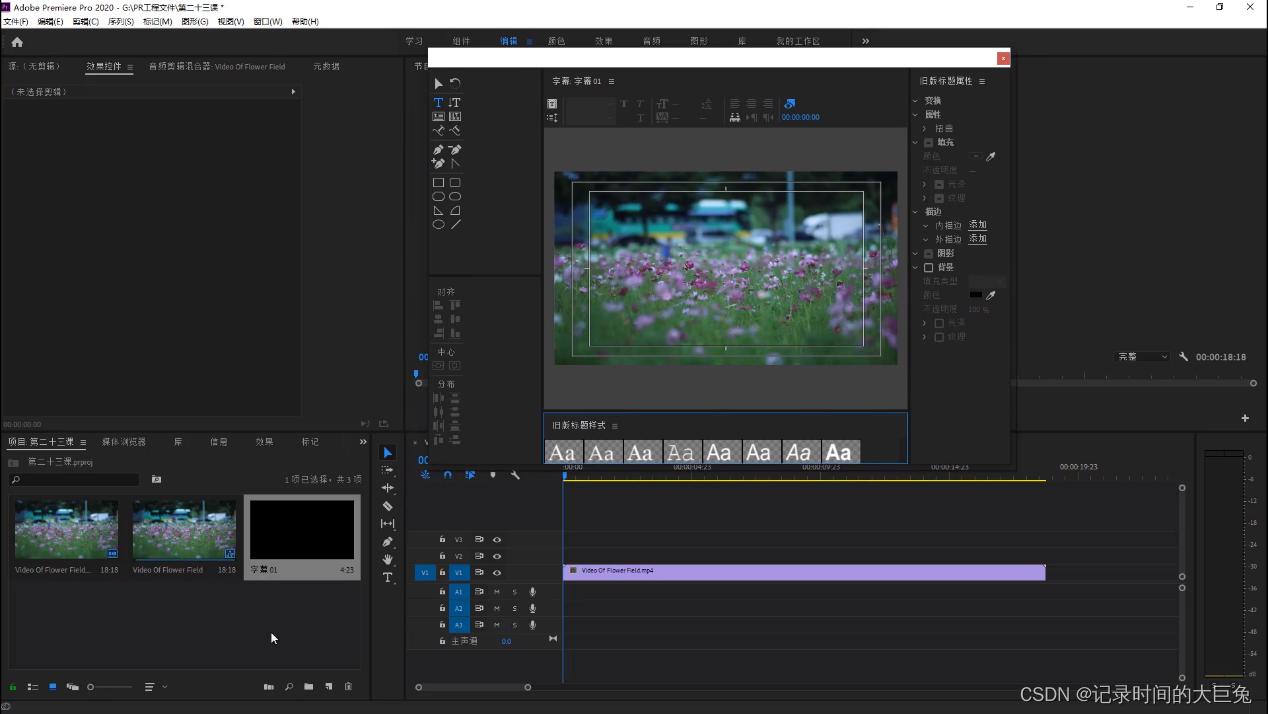
Task: Toggle V3 track visibility eye
Action: (x=497, y=540)
